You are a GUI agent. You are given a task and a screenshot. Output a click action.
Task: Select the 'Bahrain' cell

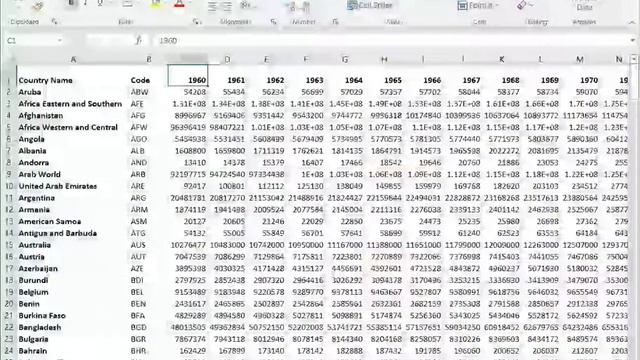click(33, 351)
